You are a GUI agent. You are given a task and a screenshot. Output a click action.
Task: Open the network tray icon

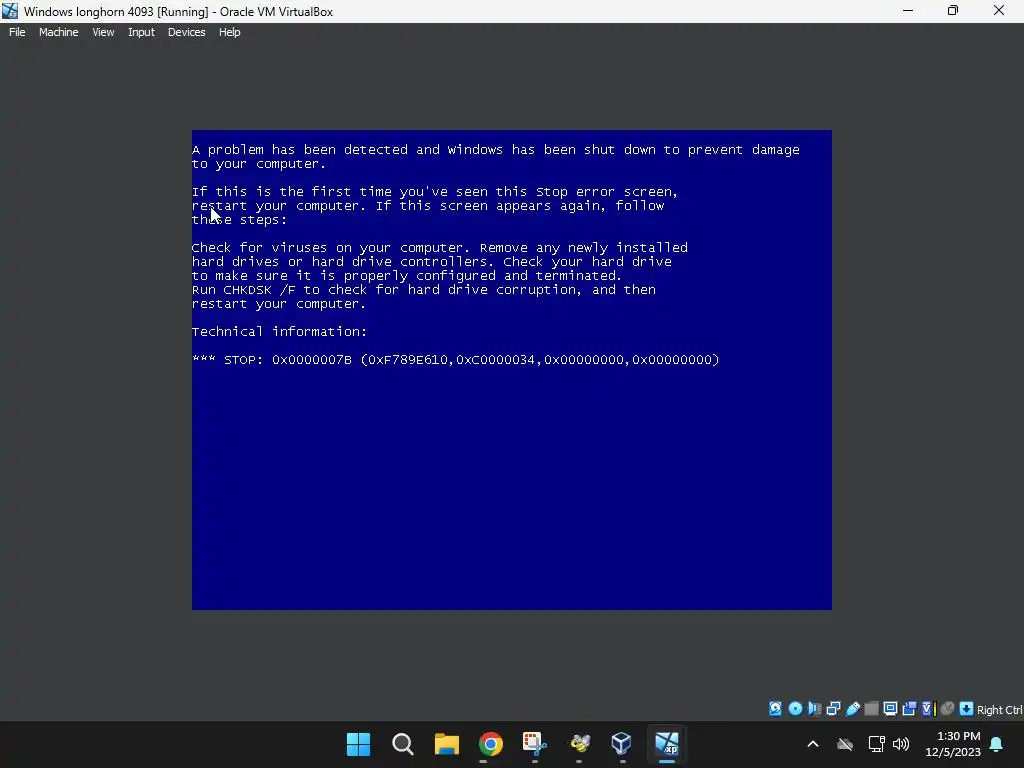click(876, 744)
